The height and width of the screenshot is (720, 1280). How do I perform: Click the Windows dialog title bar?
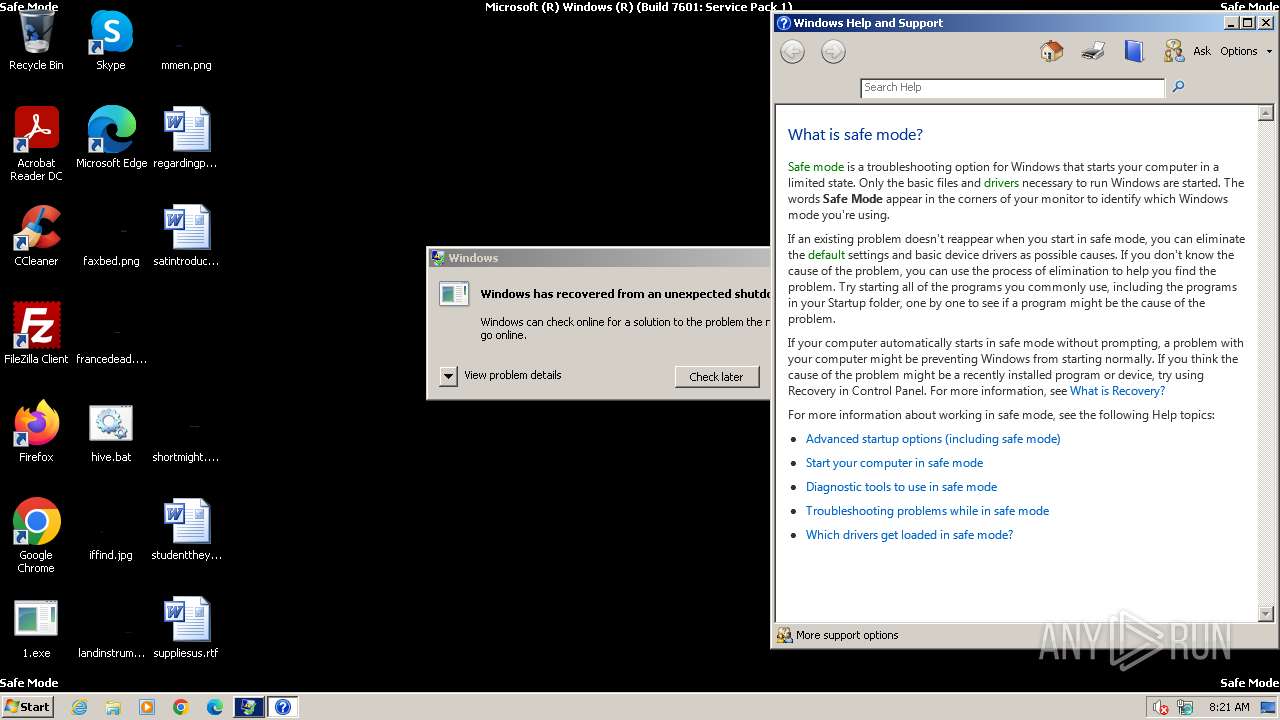600,258
